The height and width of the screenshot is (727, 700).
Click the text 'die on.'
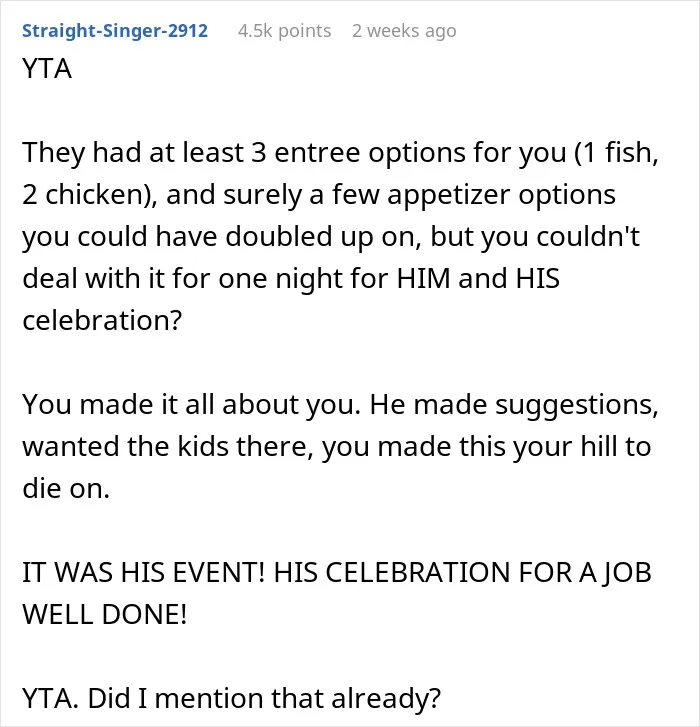(x=66, y=489)
